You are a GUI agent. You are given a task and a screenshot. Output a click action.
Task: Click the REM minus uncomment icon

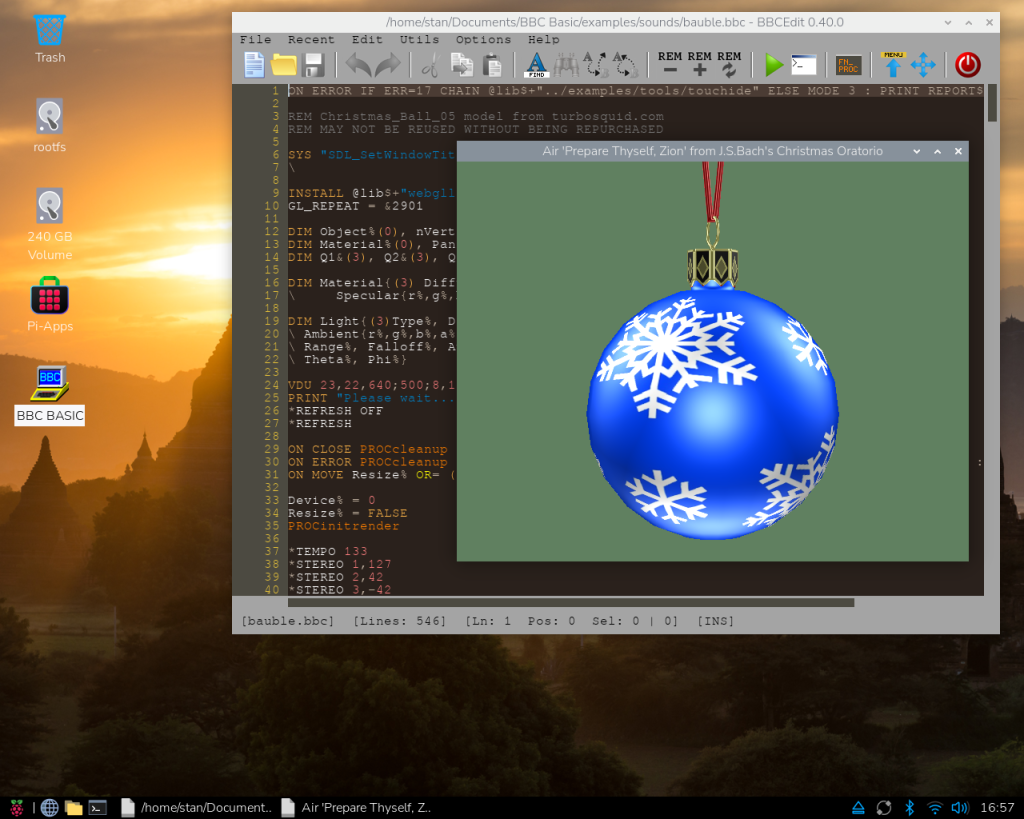670,64
